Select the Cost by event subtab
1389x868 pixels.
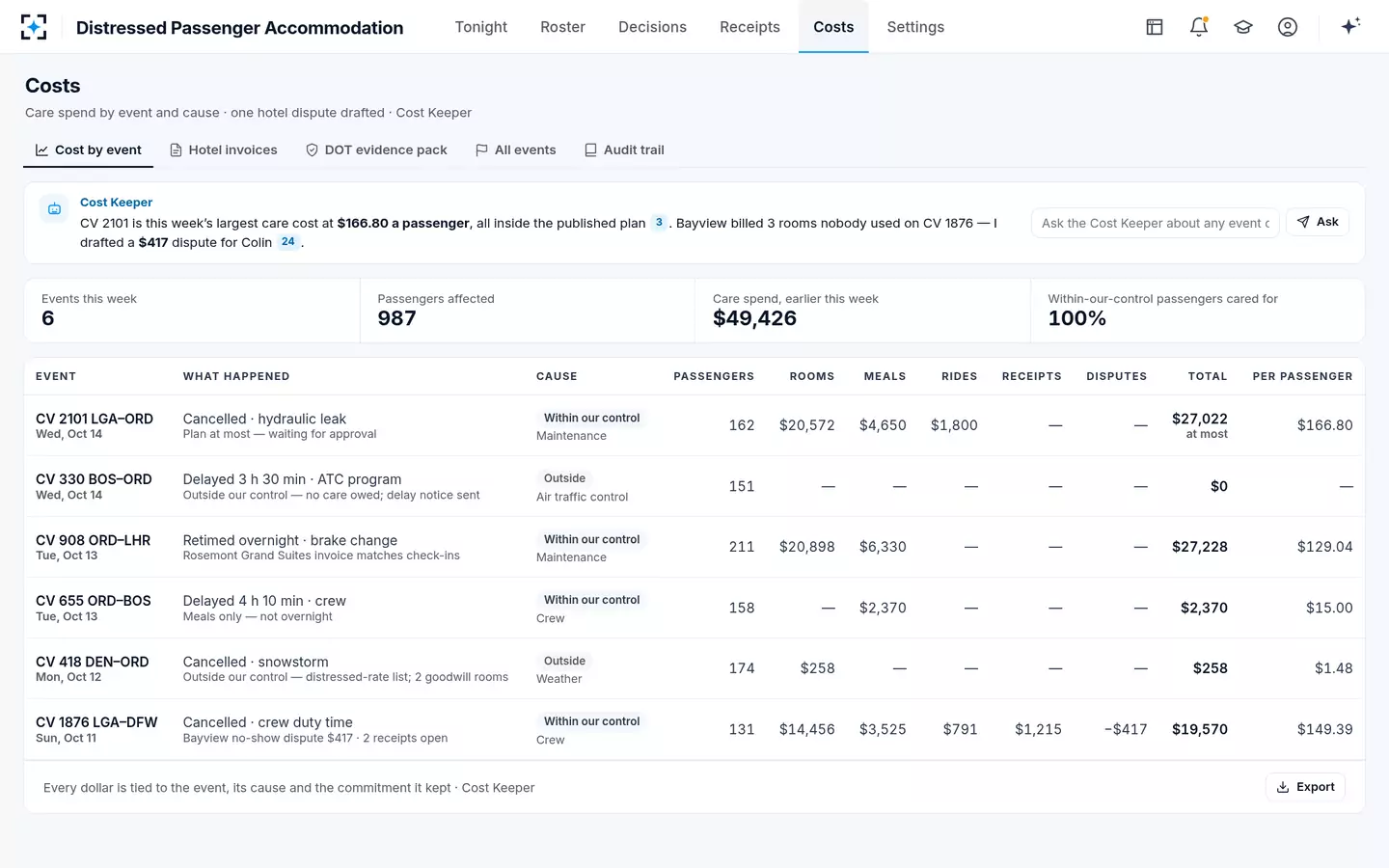coord(89,149)
